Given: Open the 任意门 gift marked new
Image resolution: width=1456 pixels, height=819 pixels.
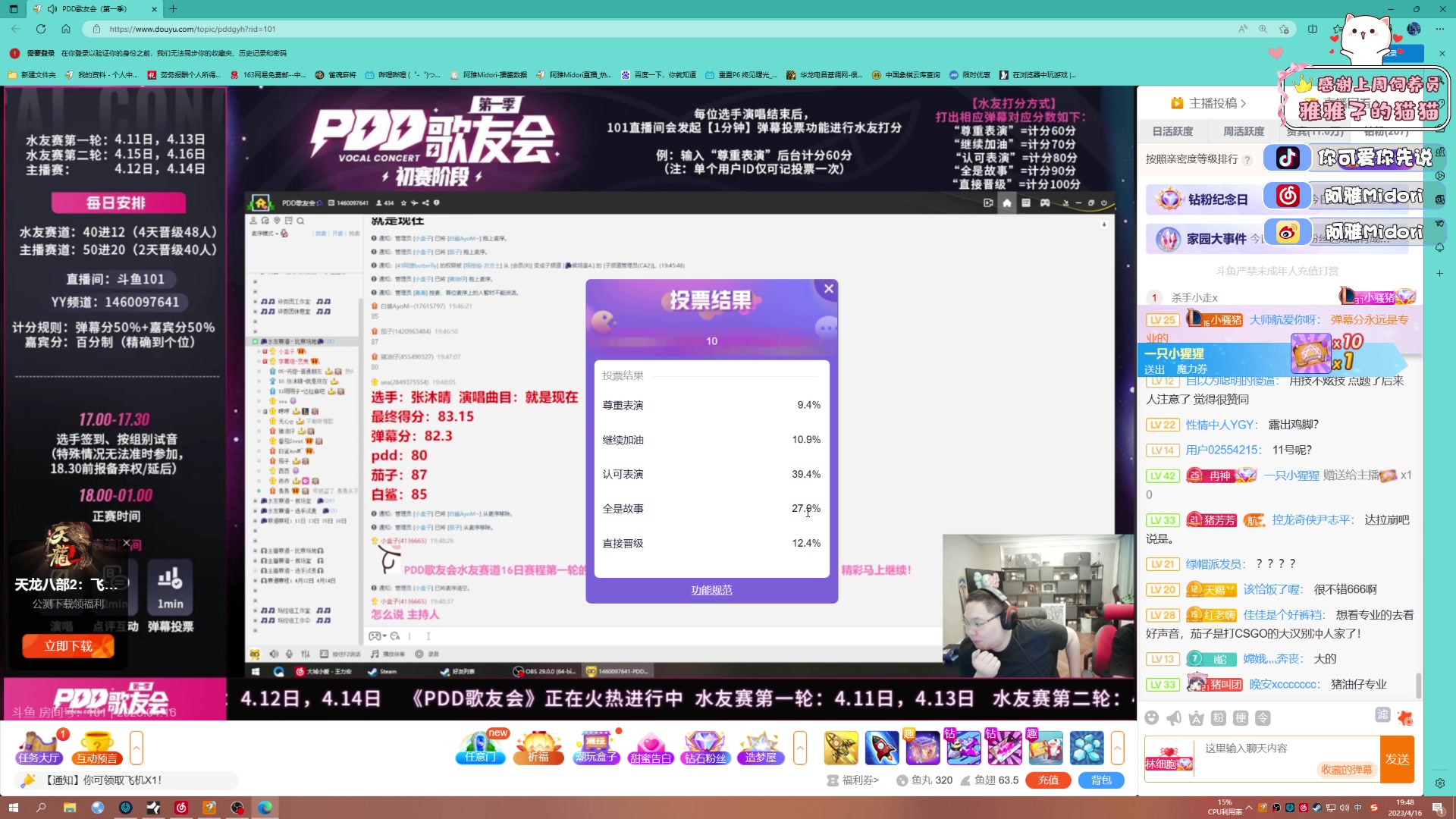Looking at the screenshot, I should click(x=481, y=747).
